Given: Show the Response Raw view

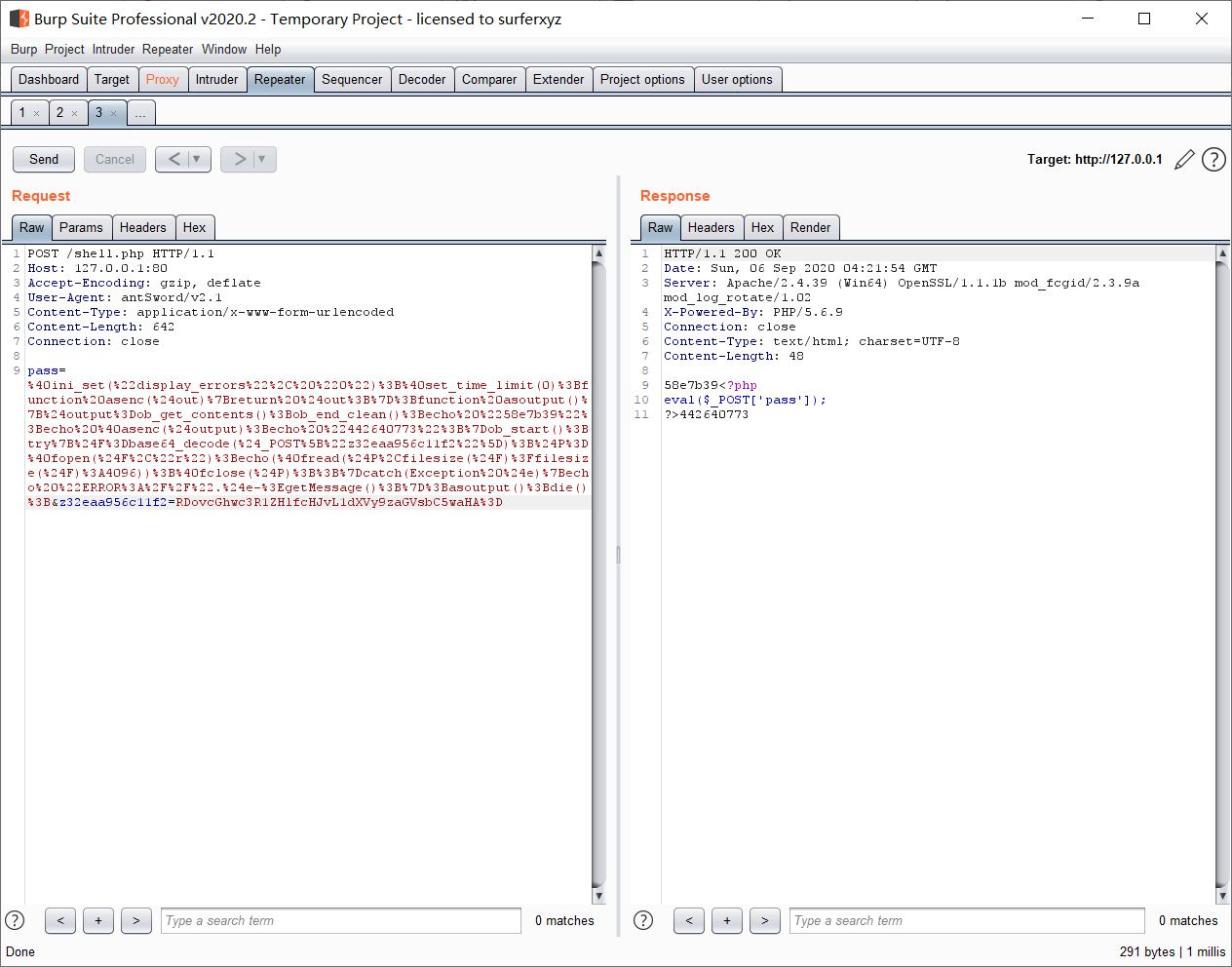Looking at the screenshot, I should (661, 228).
